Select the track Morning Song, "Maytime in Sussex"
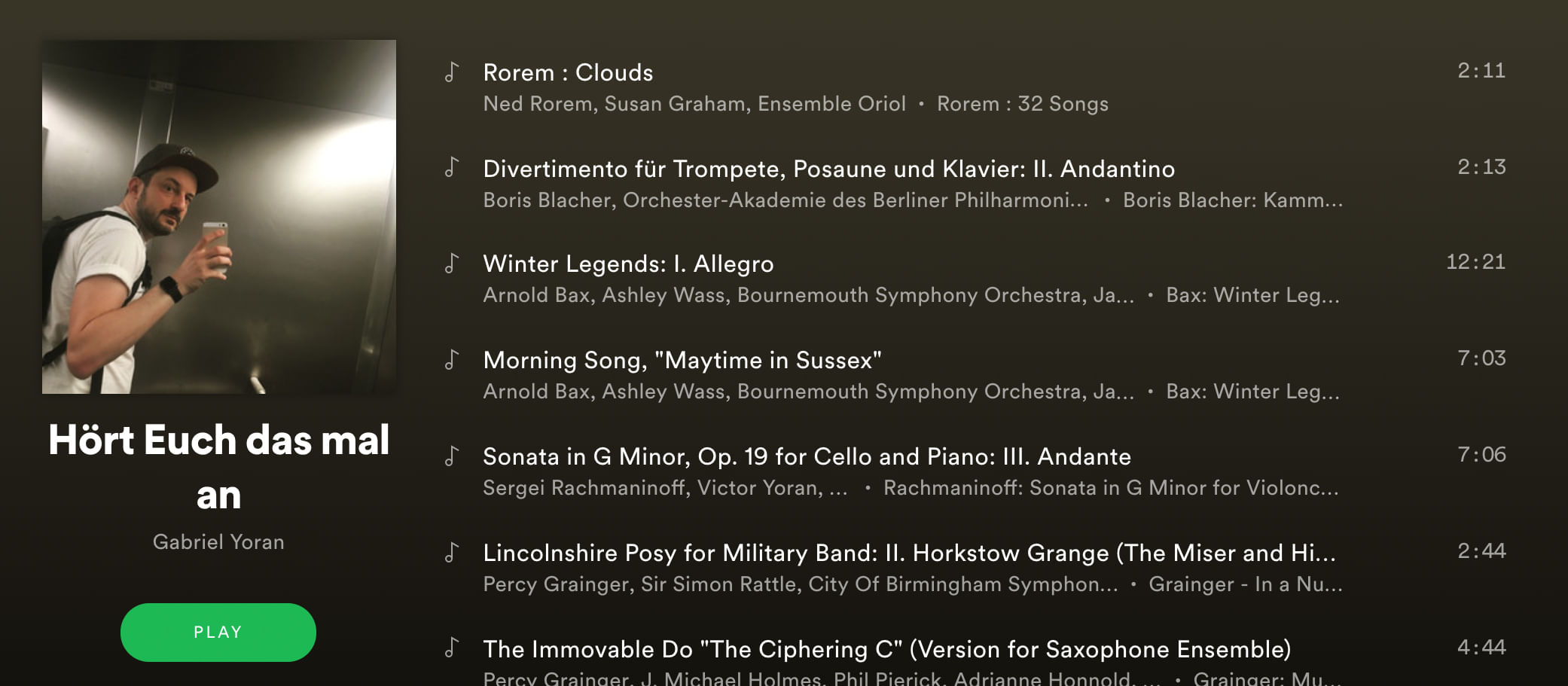 point(682,361)
